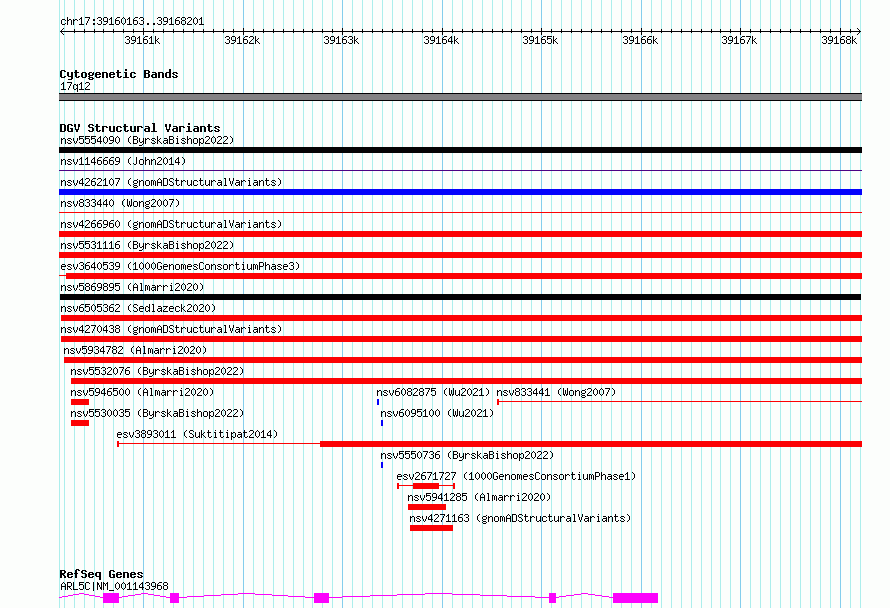Click the chr17:39160163..39168201 region label
890x608 pixels.
click(x=132, y=22)
